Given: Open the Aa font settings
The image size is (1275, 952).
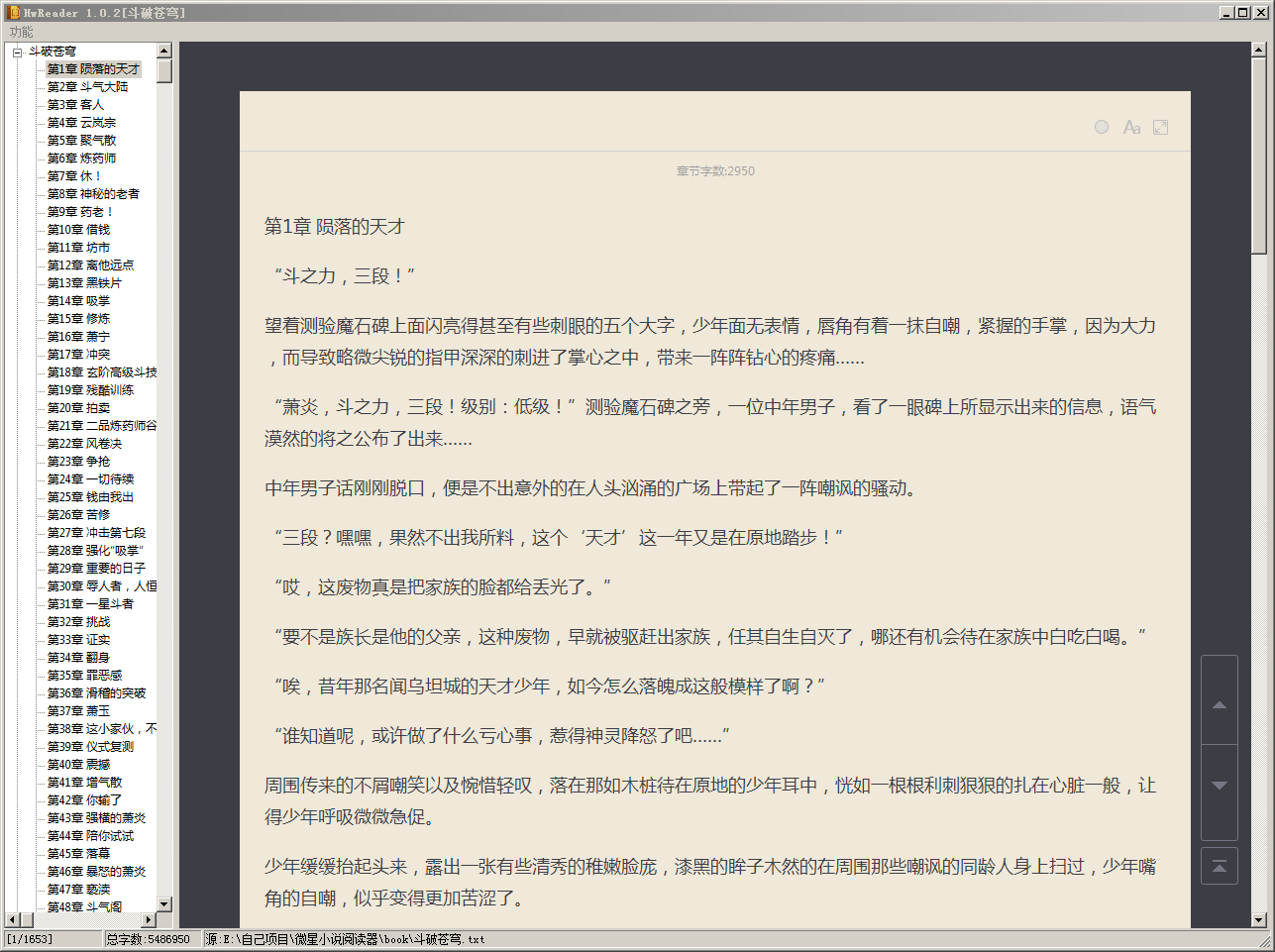Looking at the screenshot, I should pyautogui.click(x=1131, y=127).
